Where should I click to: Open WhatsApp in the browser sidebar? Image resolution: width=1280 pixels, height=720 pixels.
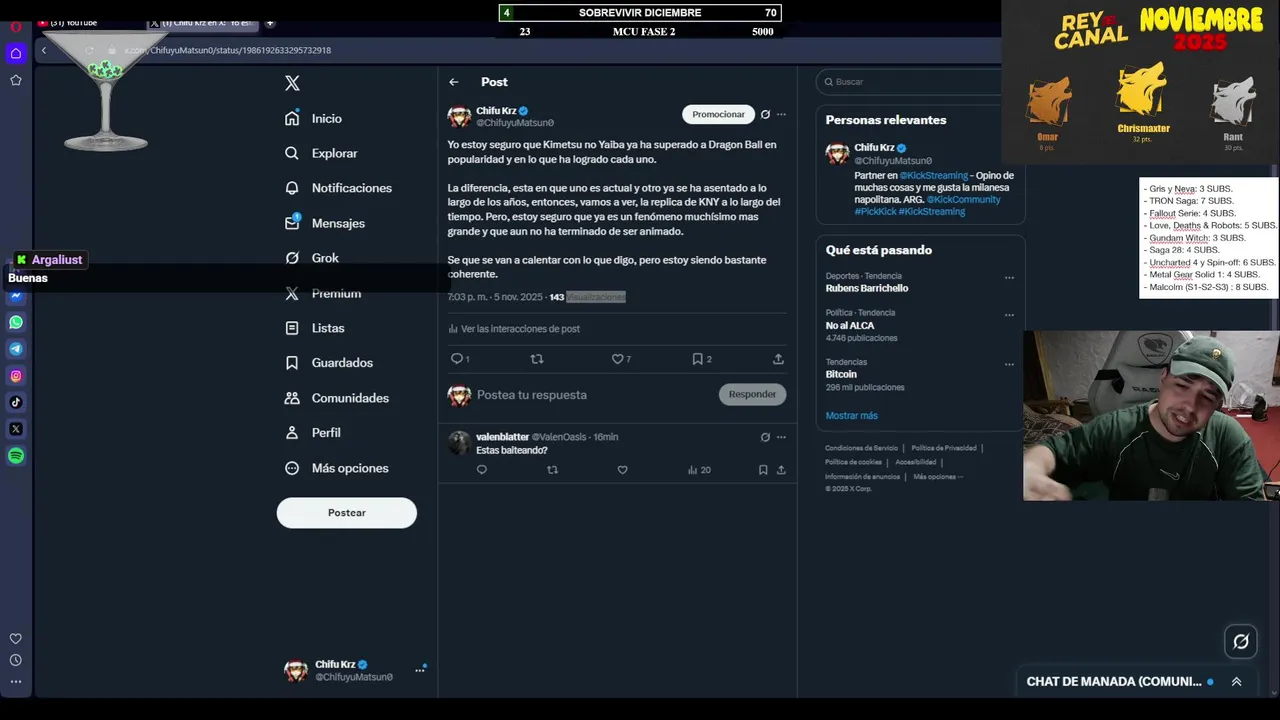coord(16,322)
